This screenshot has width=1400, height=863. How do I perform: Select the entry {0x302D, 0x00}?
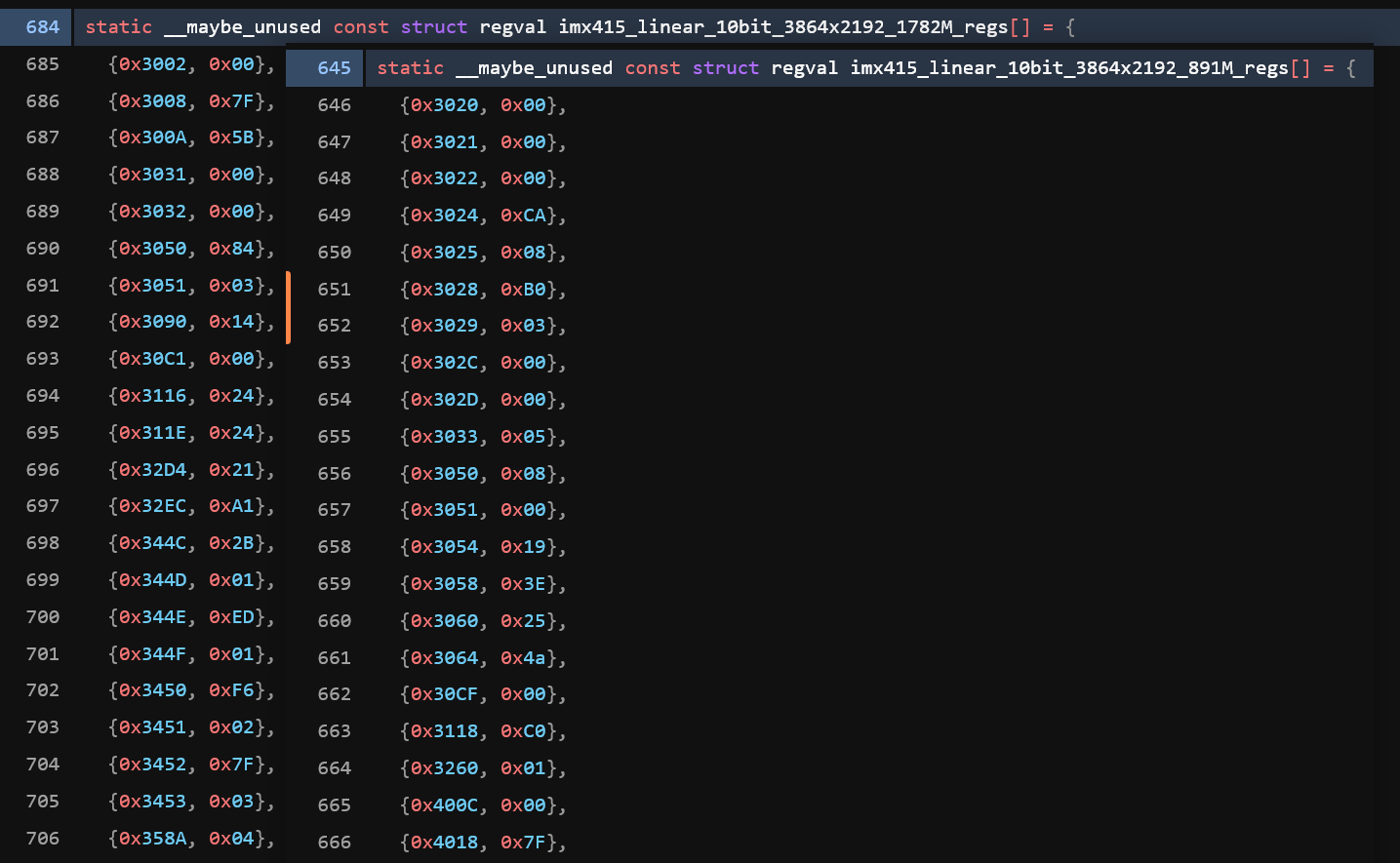pyautogui.click(x=483, y=400)
